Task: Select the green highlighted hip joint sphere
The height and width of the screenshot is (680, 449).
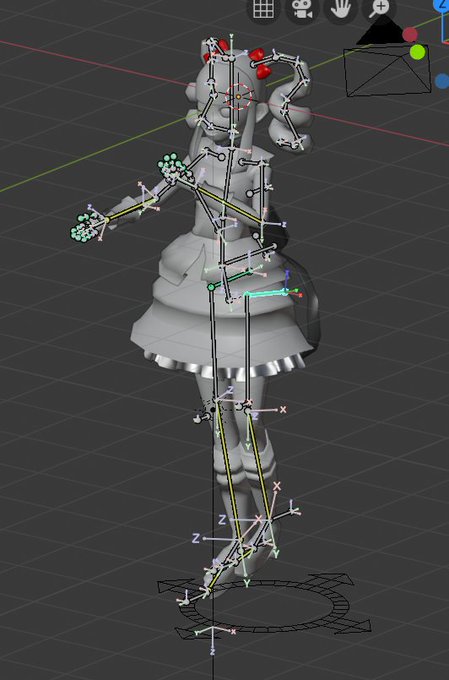Action: coord(211,287)
